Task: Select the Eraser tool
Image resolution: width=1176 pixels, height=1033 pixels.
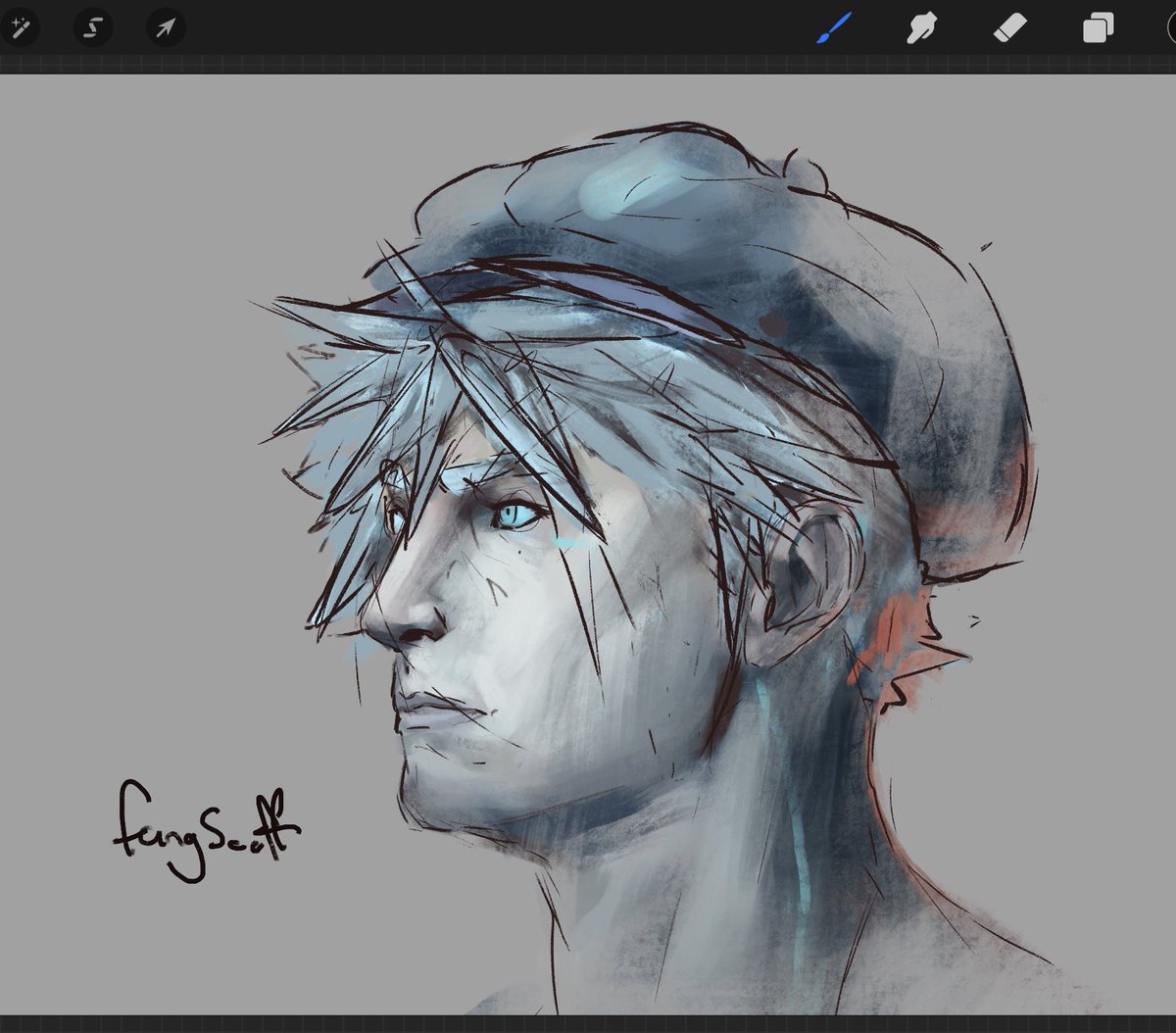Action: (x=1009, y=27)
